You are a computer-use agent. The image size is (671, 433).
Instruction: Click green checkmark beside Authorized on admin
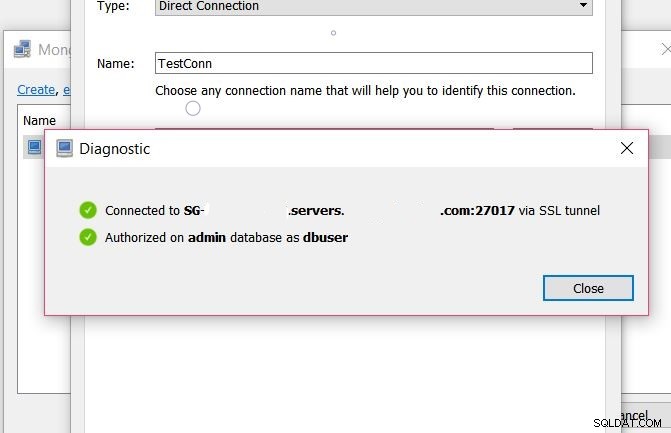point(88,237)
